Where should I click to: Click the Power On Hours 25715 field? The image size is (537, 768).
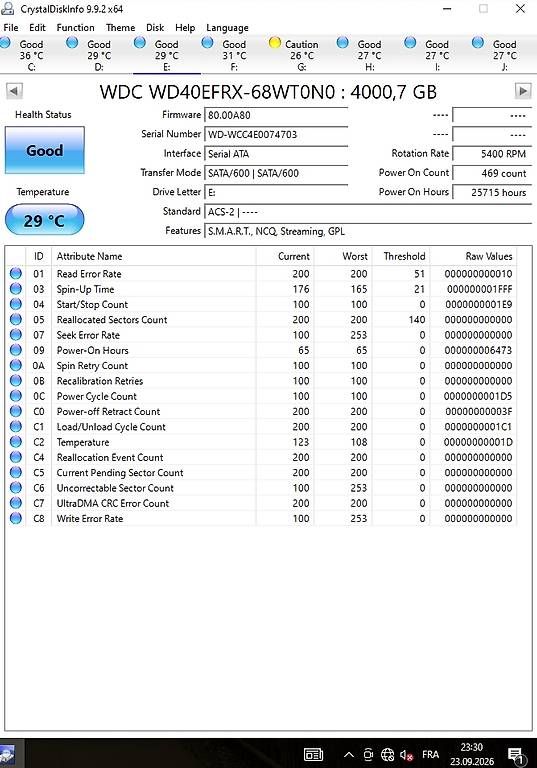pos(492,192)
